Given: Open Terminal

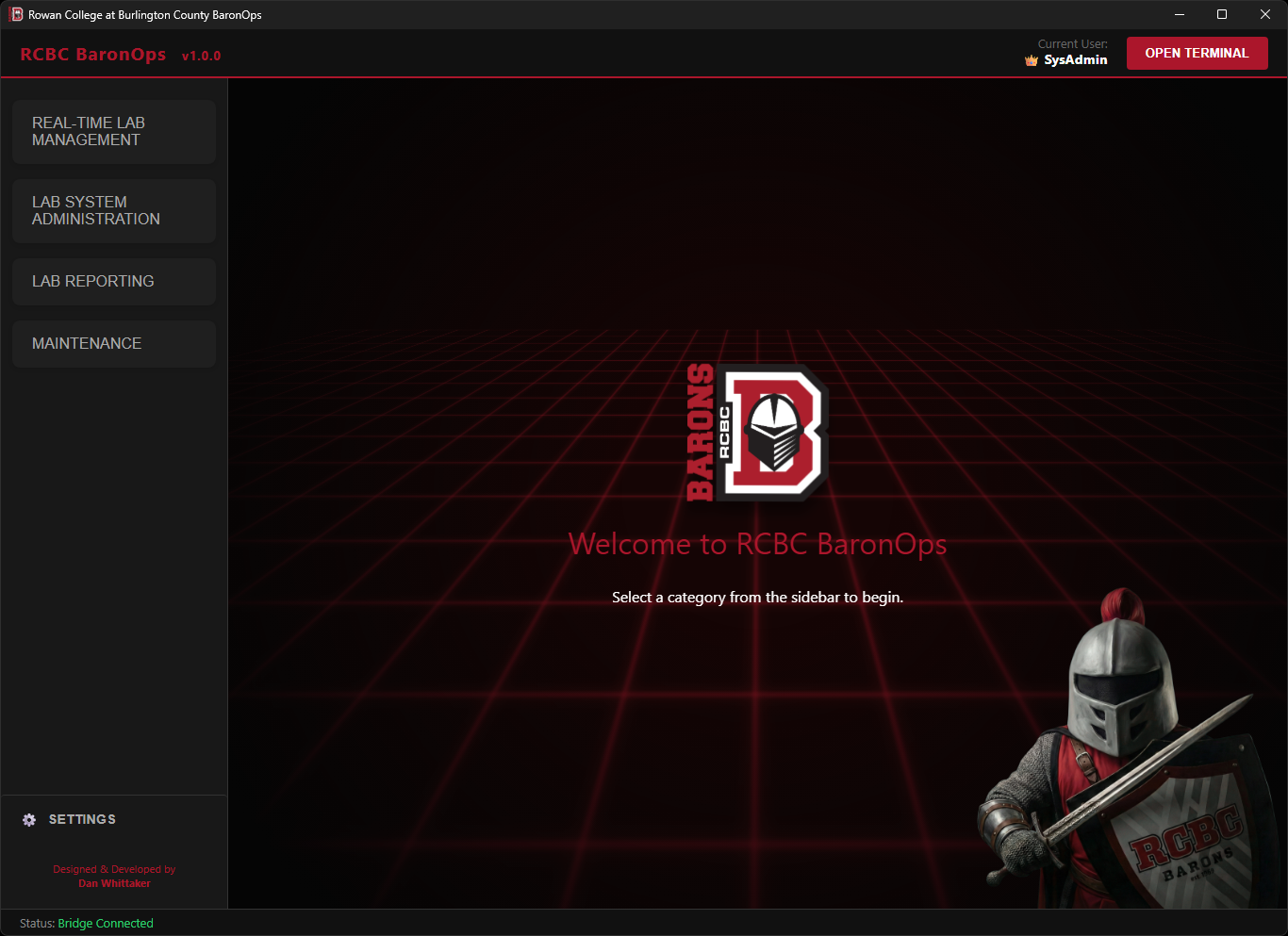Looking at the screenshot, I should (1197, 53).
